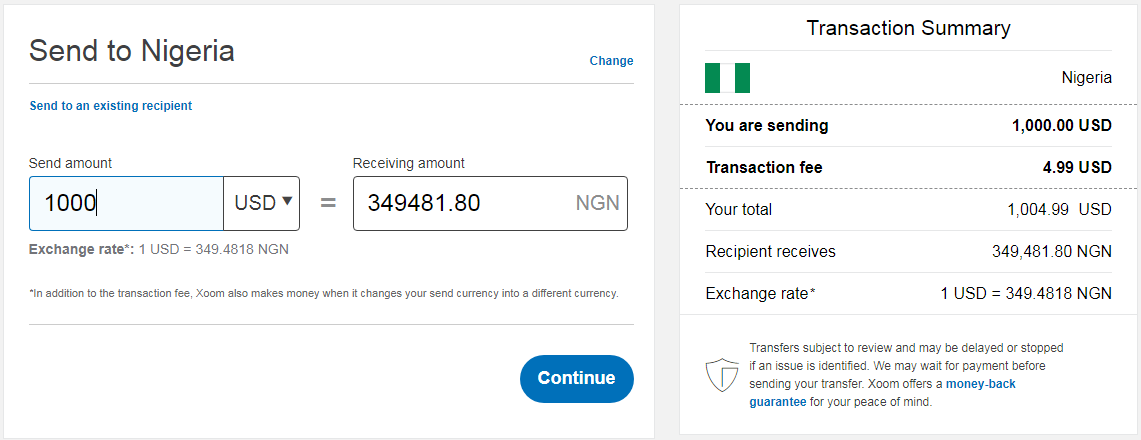
Task: Click the Continue button
Action: click(576, 378)
